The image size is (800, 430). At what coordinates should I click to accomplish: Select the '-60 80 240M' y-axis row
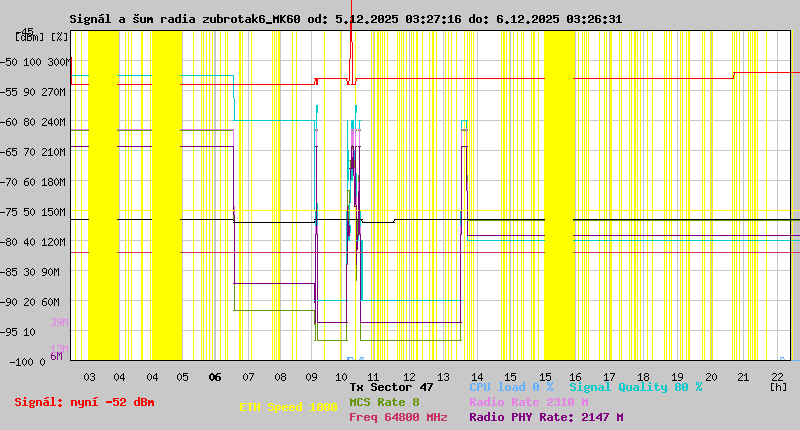[x=33, y=122]
